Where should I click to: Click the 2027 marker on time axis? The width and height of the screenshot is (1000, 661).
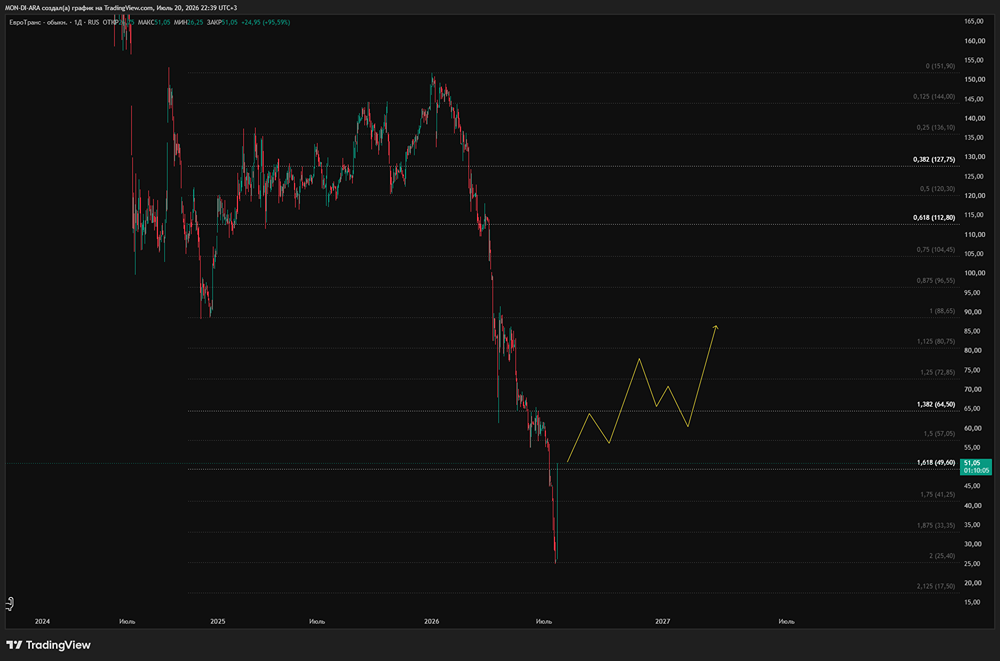[x=663, y=621]
